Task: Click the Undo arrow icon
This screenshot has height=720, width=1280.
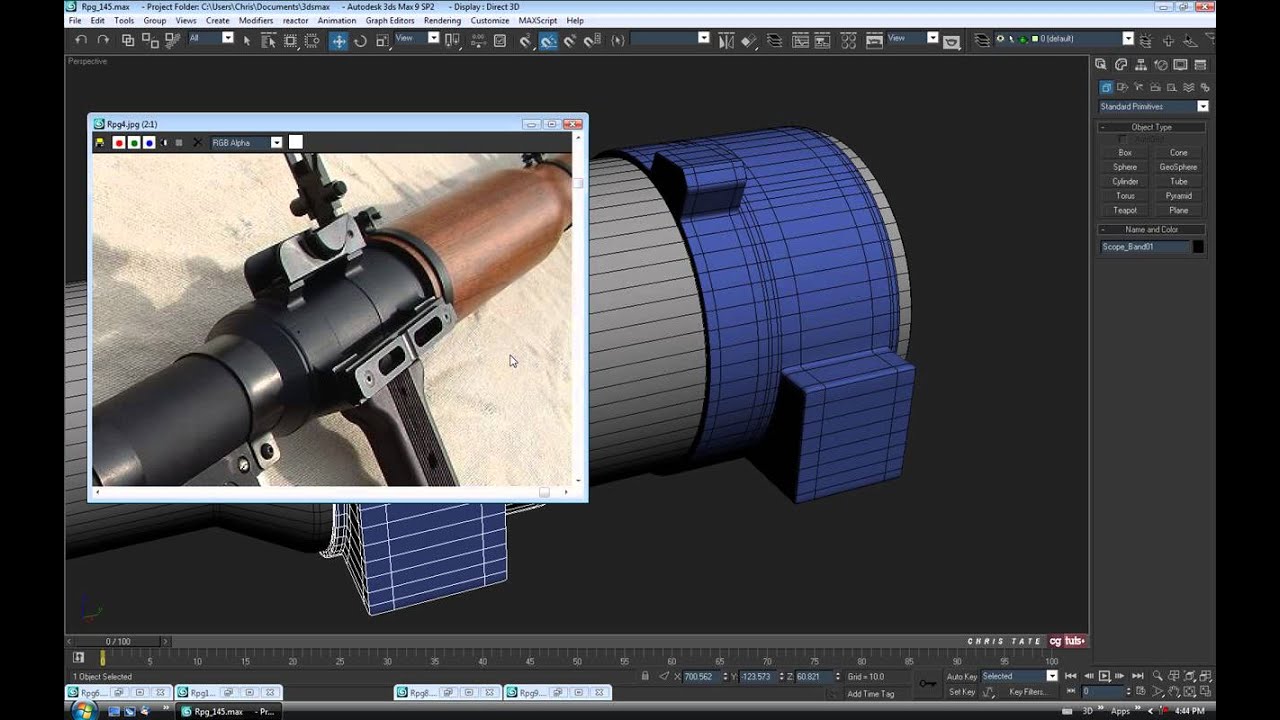Action: click(x=81, y=40)
